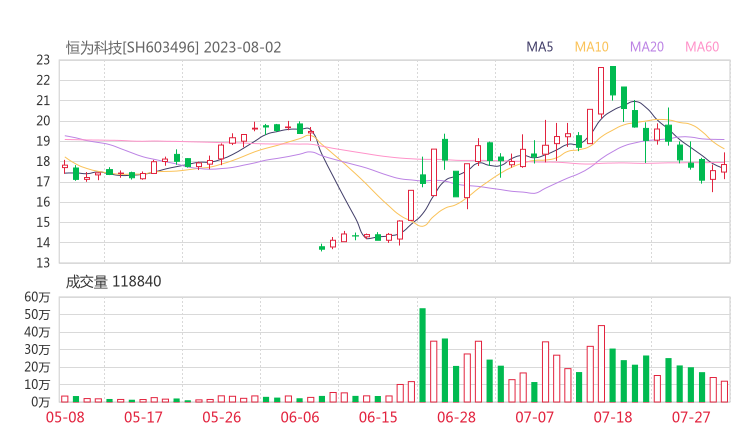Click the 05-26 date label
The image size is (740, 440).
pos(221,417)
